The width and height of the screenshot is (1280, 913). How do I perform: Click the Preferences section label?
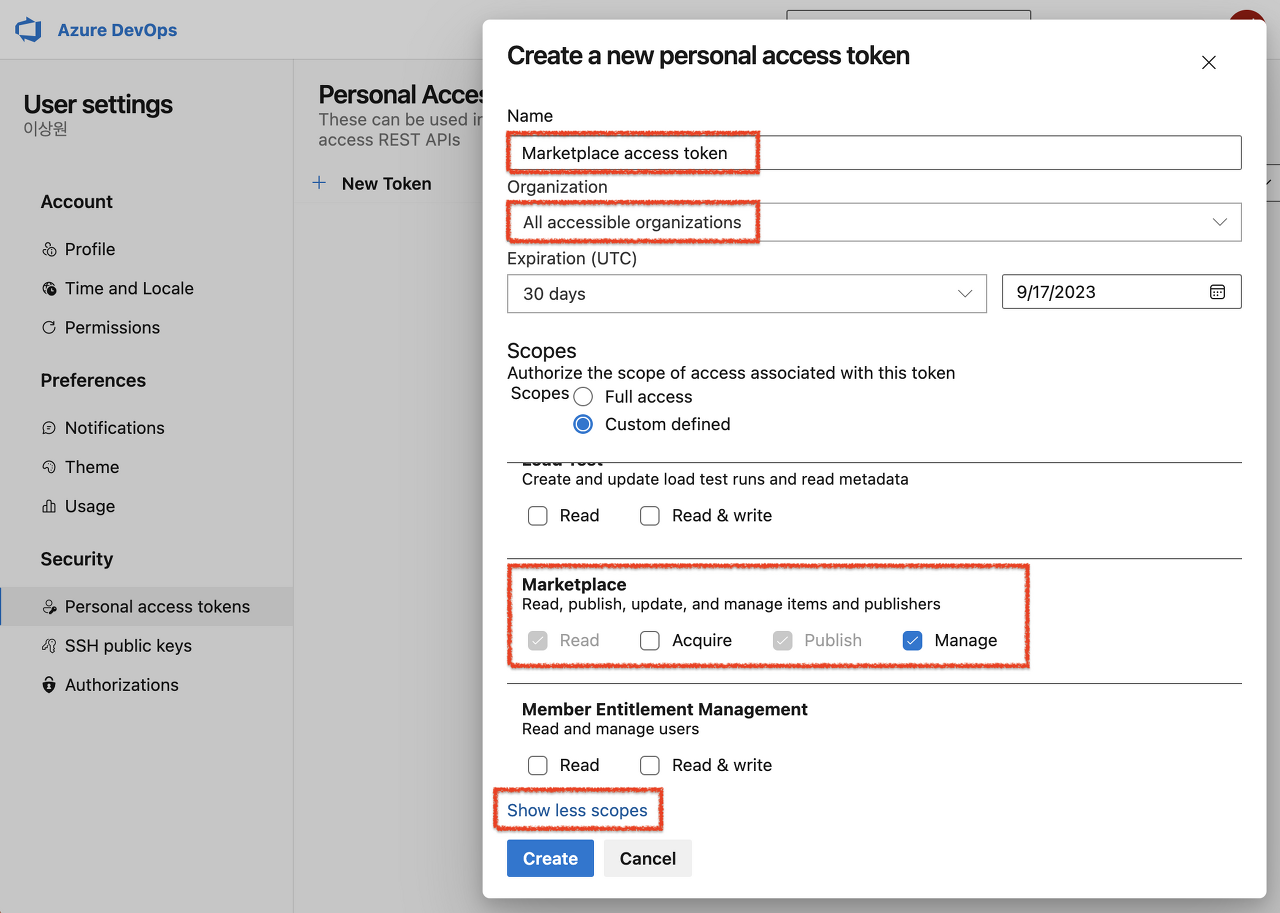pyautogui.click(x=93, y=380)
